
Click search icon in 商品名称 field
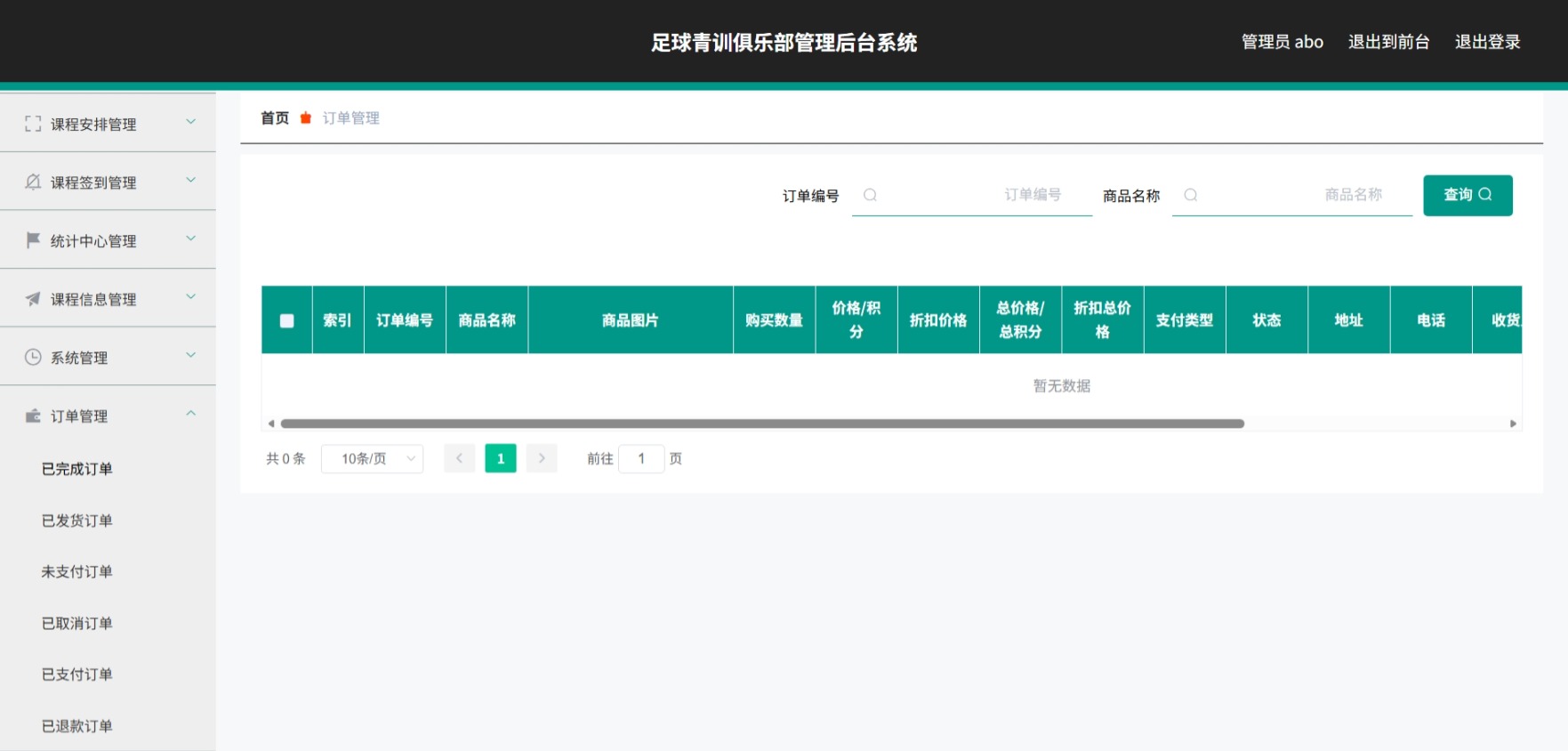1191,195
